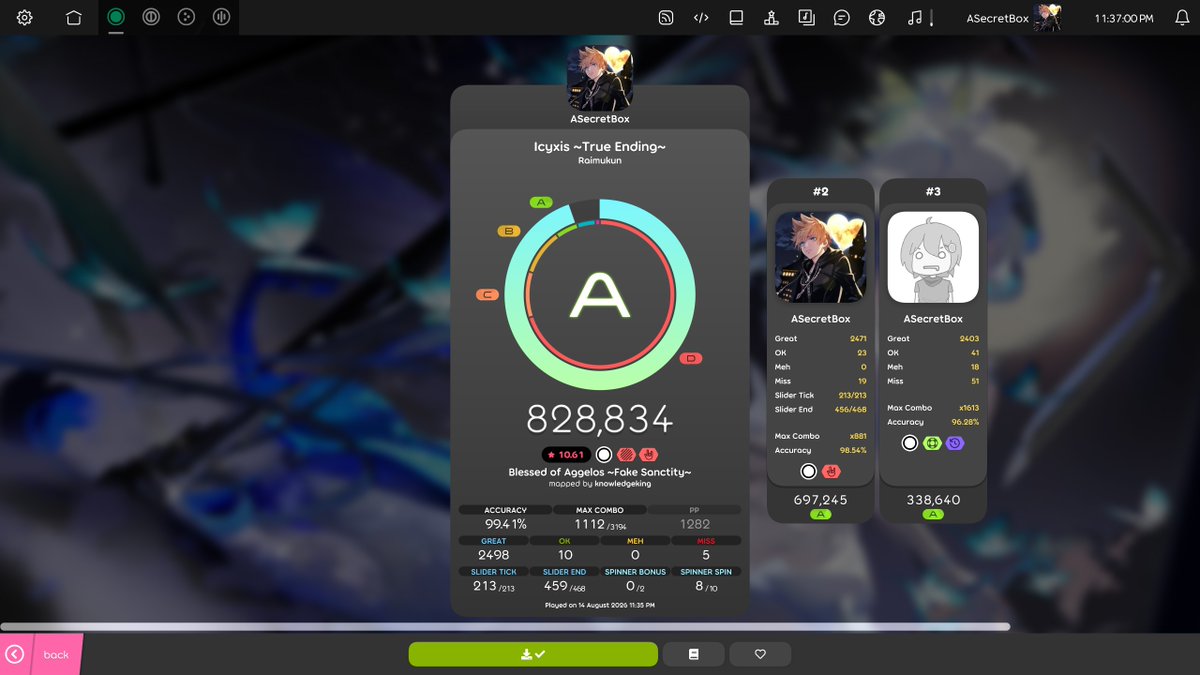Open the chat bubble overlay
The width and height of the screenshot is (1200, 675).
[x=842, y=18]
